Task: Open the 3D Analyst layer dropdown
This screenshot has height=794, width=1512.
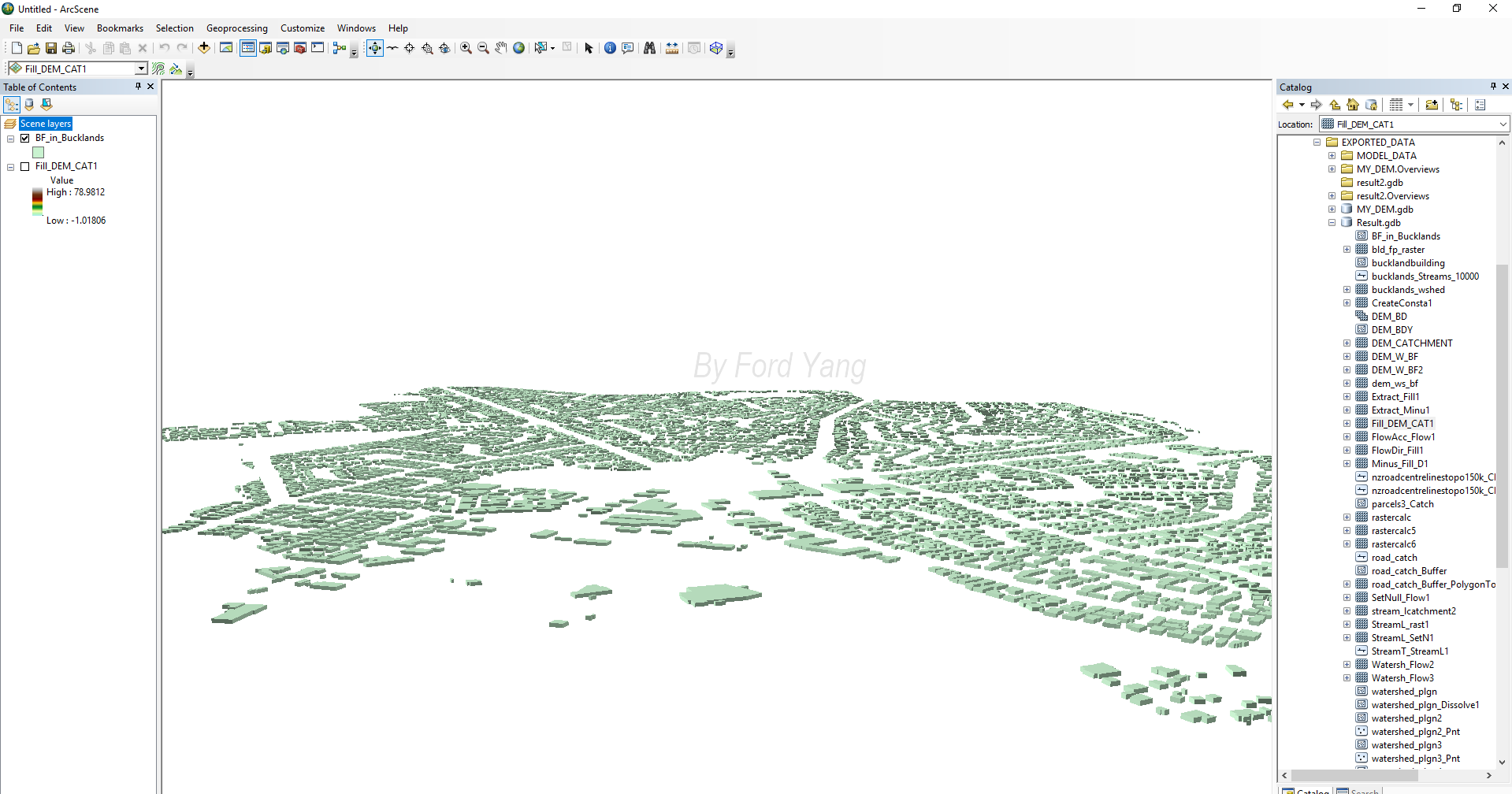Action: tap(142, 69)
